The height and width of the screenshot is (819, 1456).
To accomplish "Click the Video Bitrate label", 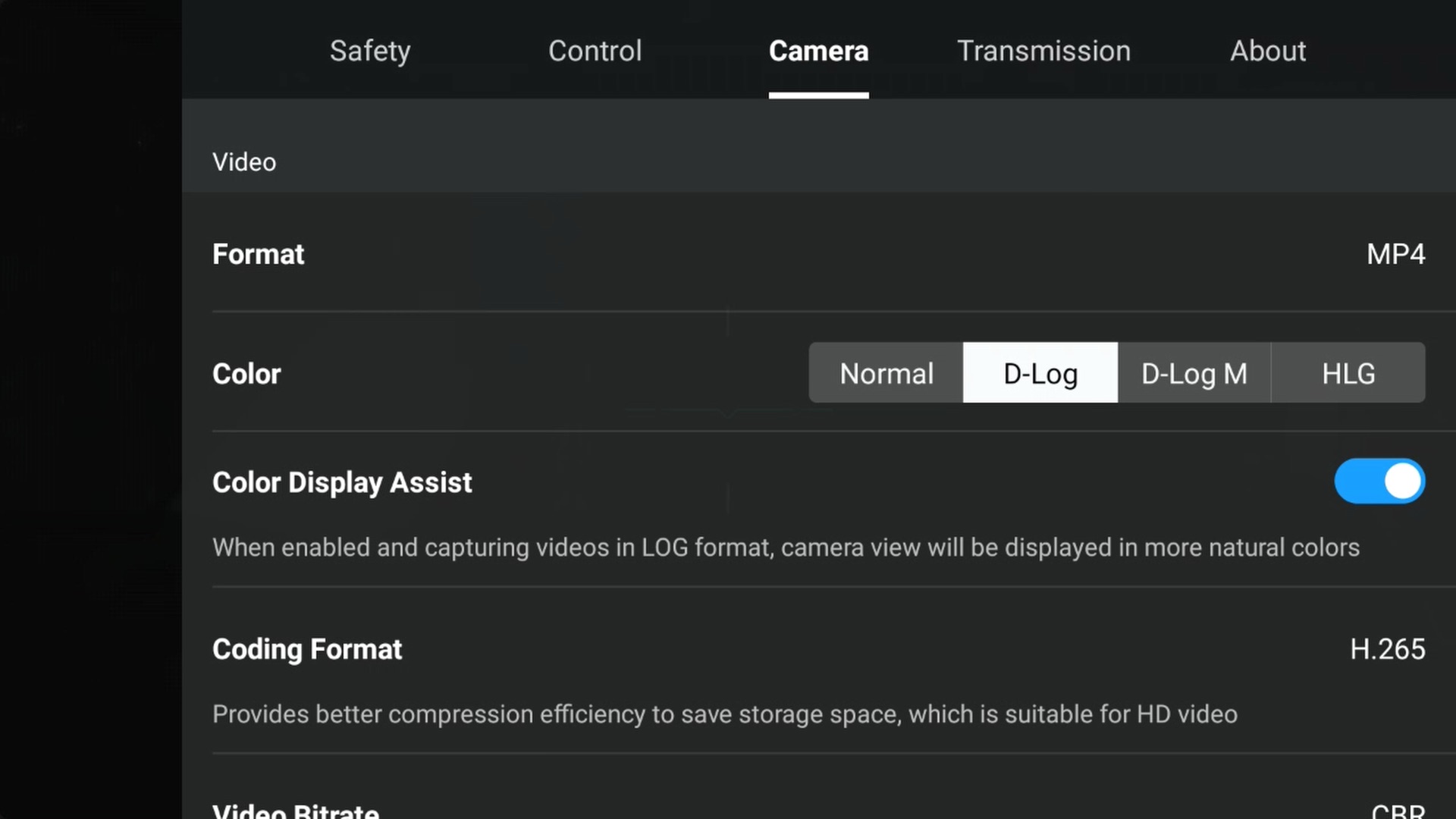I will click(x=296, y=810).
